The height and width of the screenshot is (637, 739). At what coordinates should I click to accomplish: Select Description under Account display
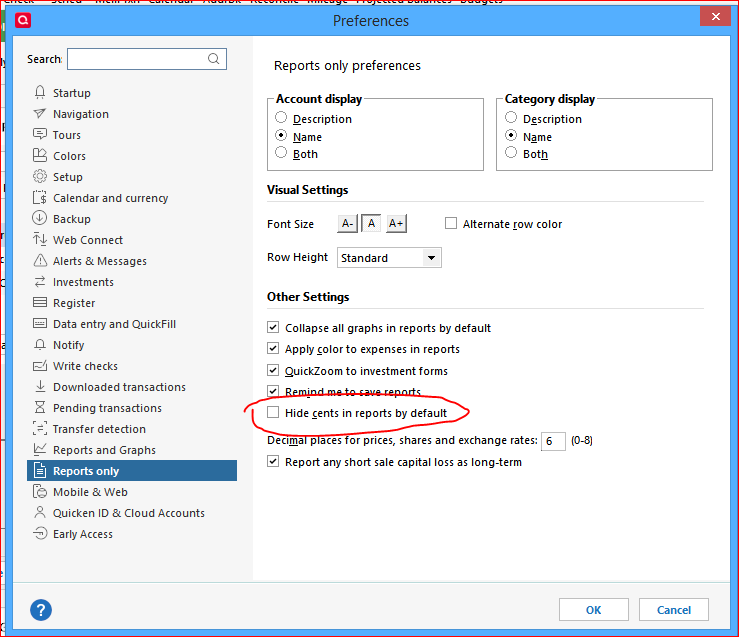(x=281, y=117)
